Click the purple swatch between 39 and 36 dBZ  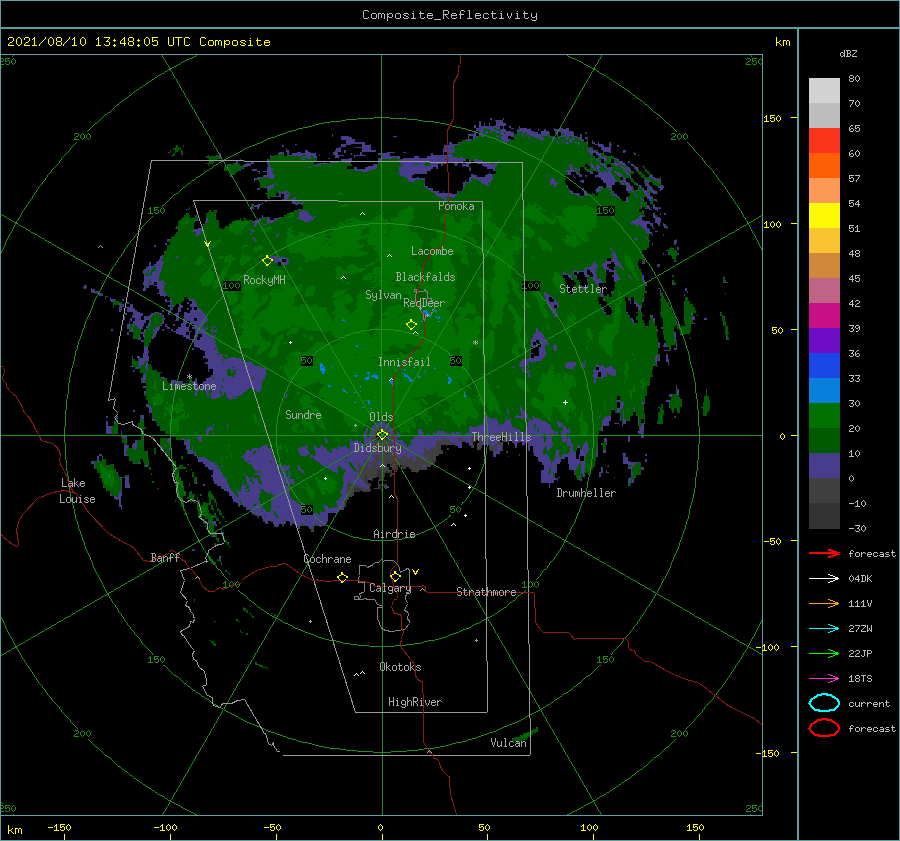(x=824, y=340)
